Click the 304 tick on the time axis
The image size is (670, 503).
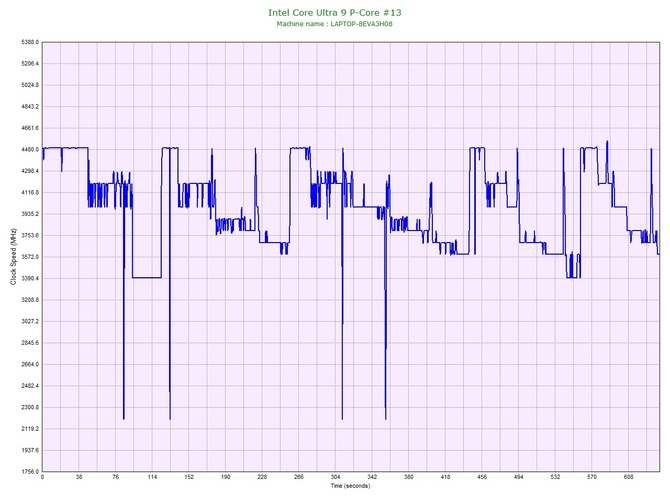[335, 477]
